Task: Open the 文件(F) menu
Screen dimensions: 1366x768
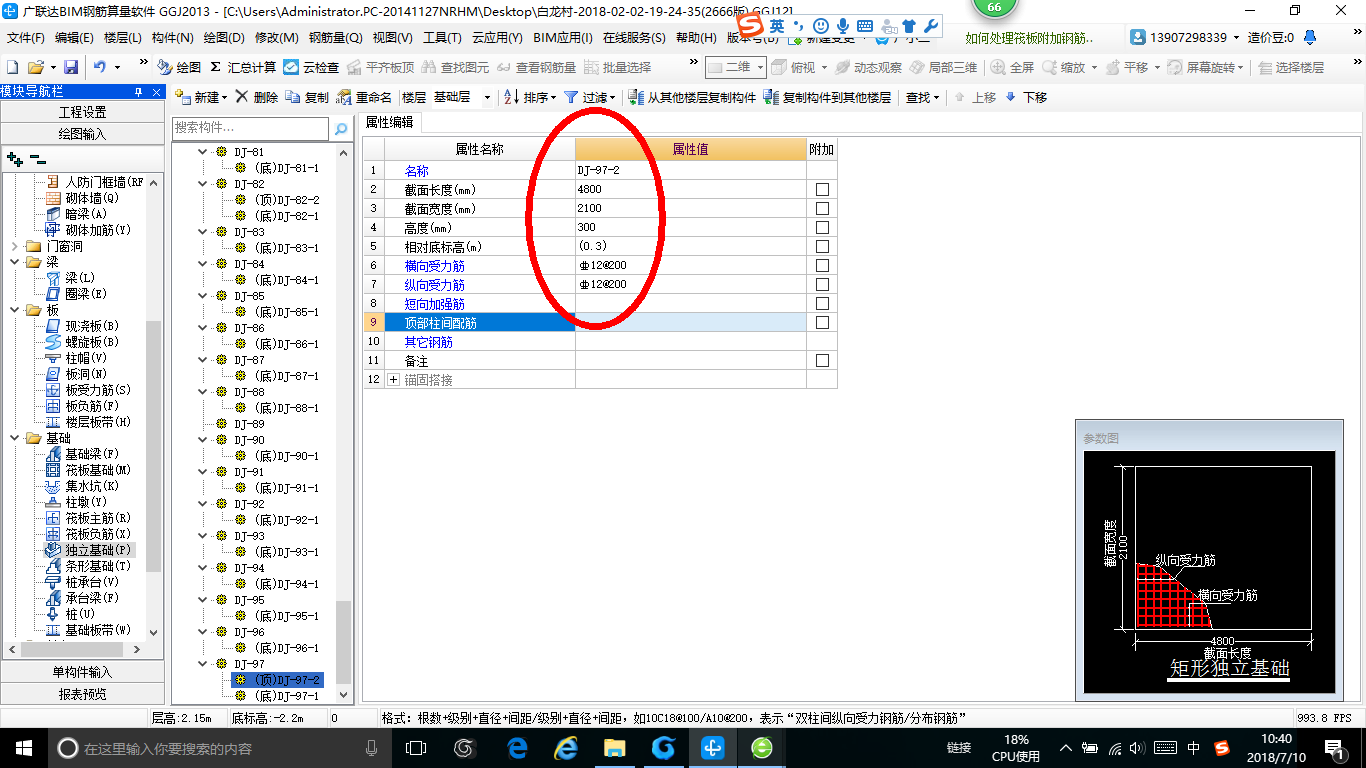Action: 26,38
